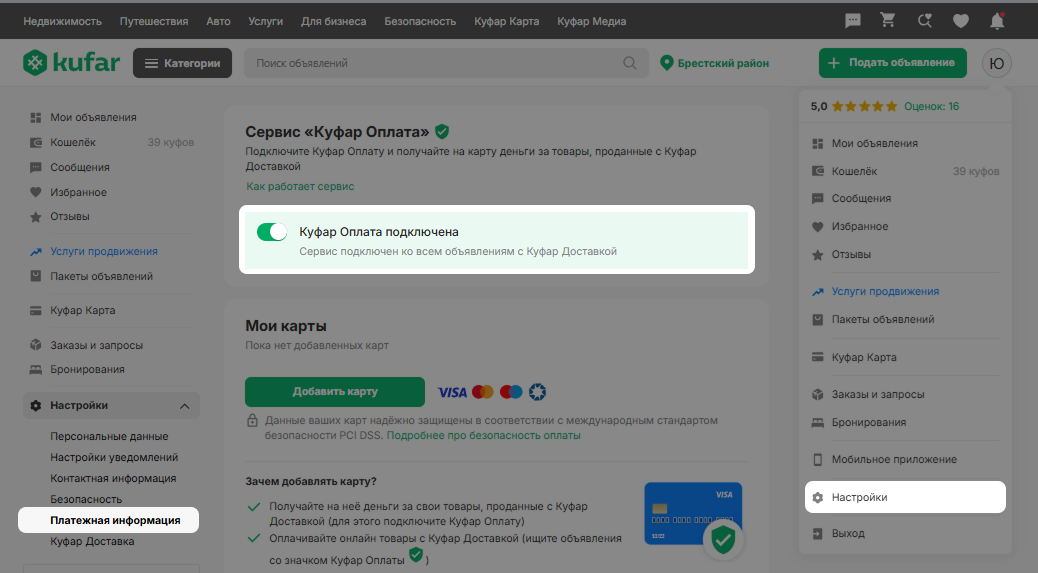
Task: Open Сообщения in profile menu
Action: [x=861, y=198]
